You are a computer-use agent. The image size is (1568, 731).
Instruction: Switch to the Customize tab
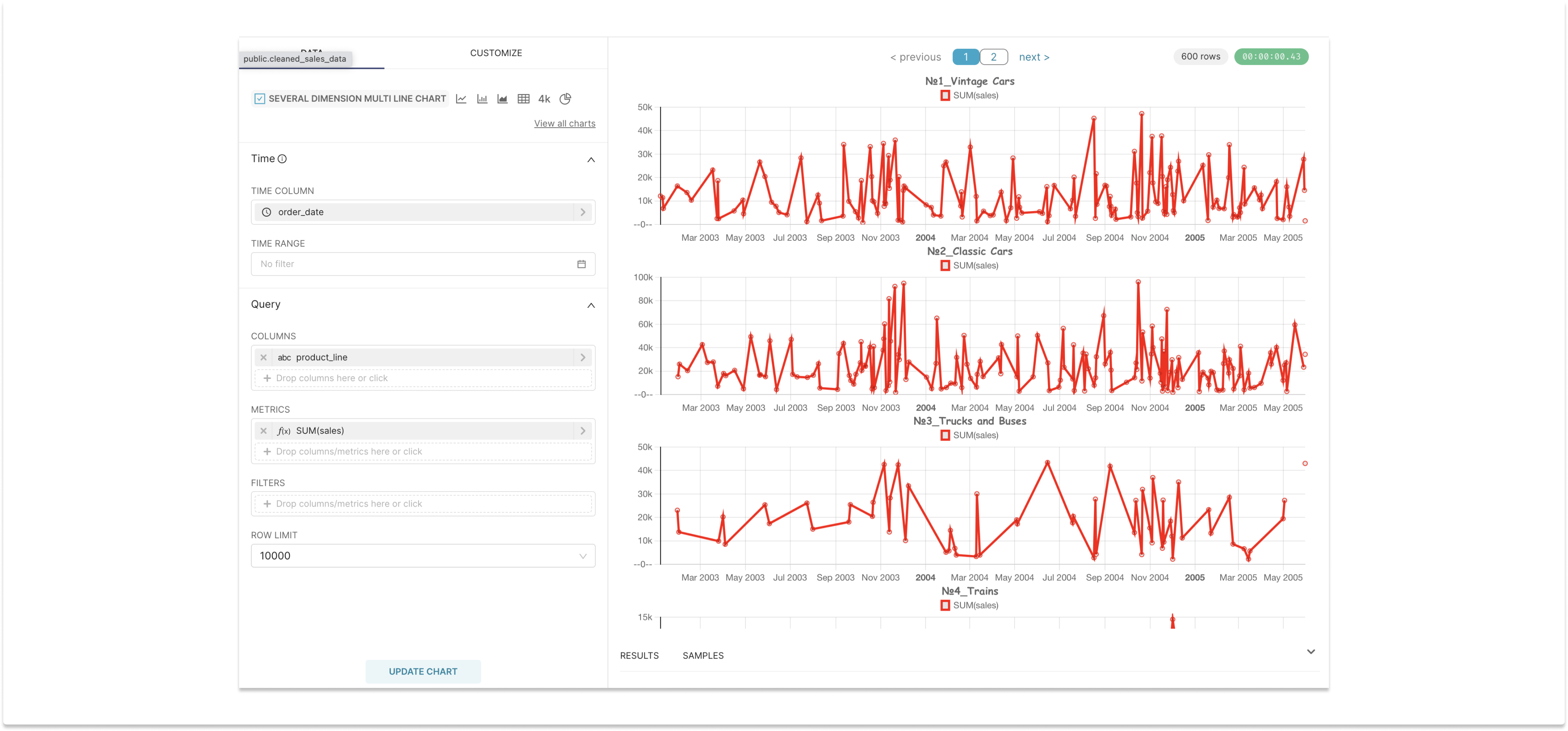[x=495, y=53]
